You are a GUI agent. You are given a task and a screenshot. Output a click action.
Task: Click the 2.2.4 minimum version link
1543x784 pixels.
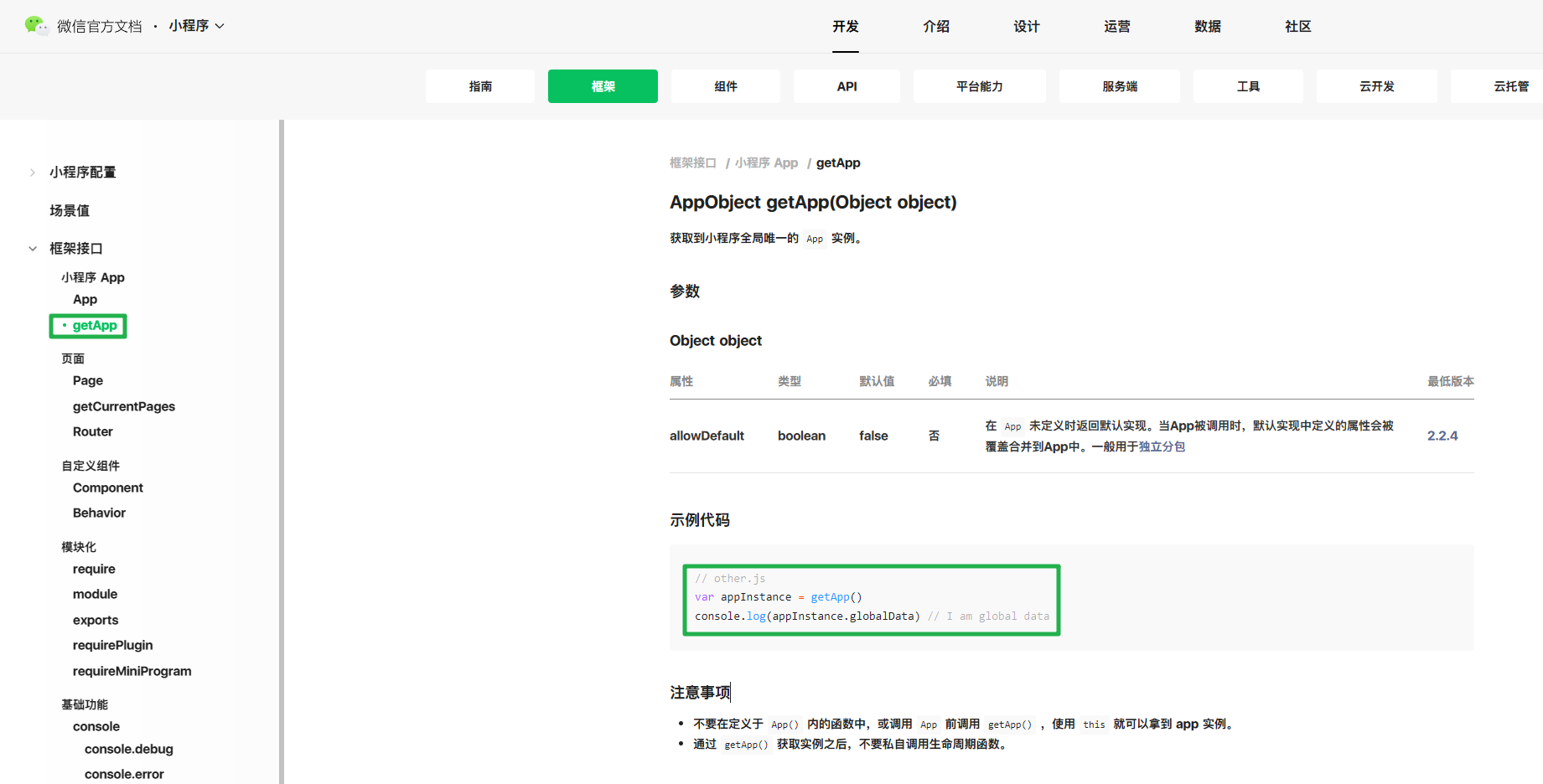tap(1442, 436)
